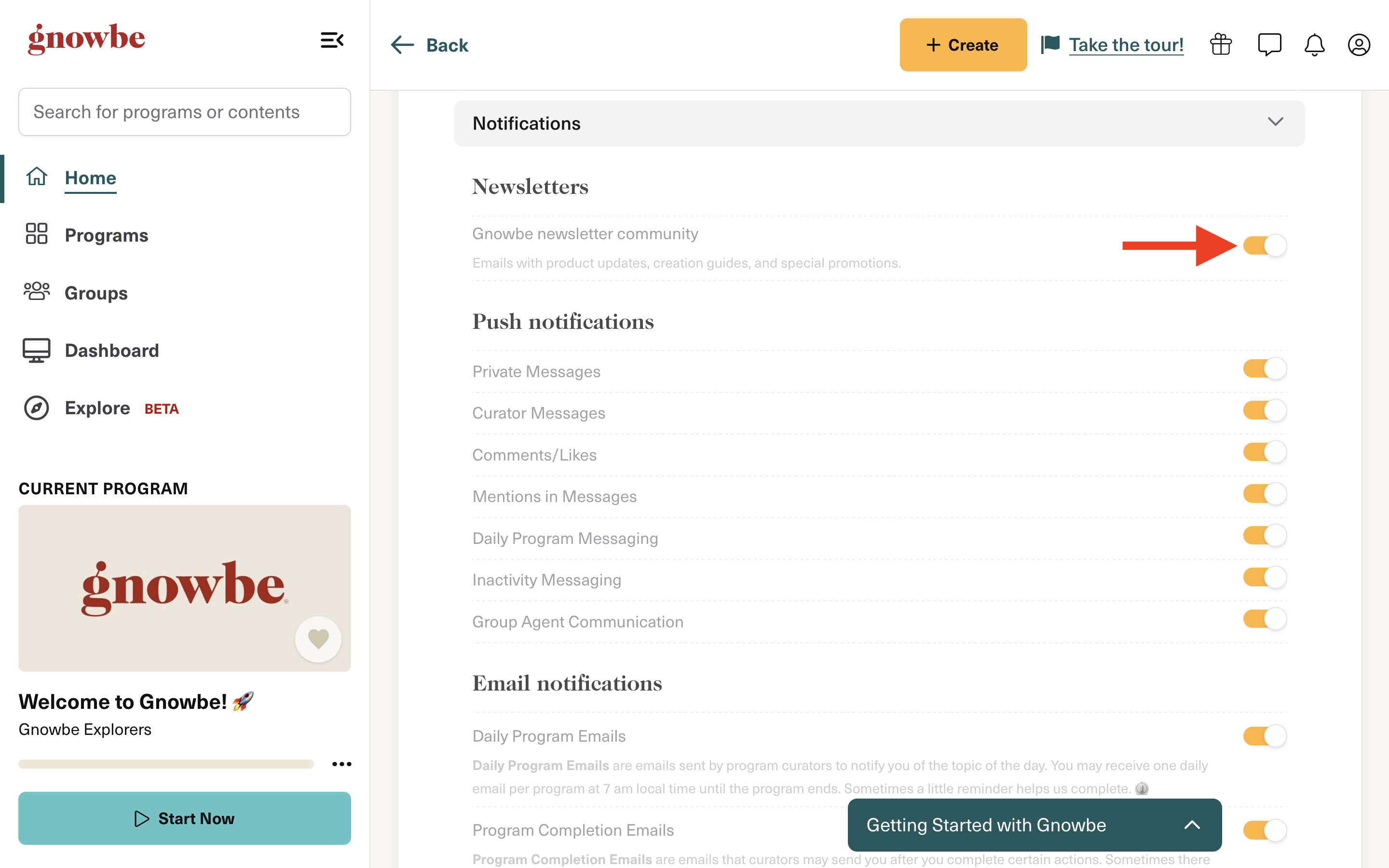Open the gift rewards icon
The image size is (1389, 868).
pos(1221,45)
